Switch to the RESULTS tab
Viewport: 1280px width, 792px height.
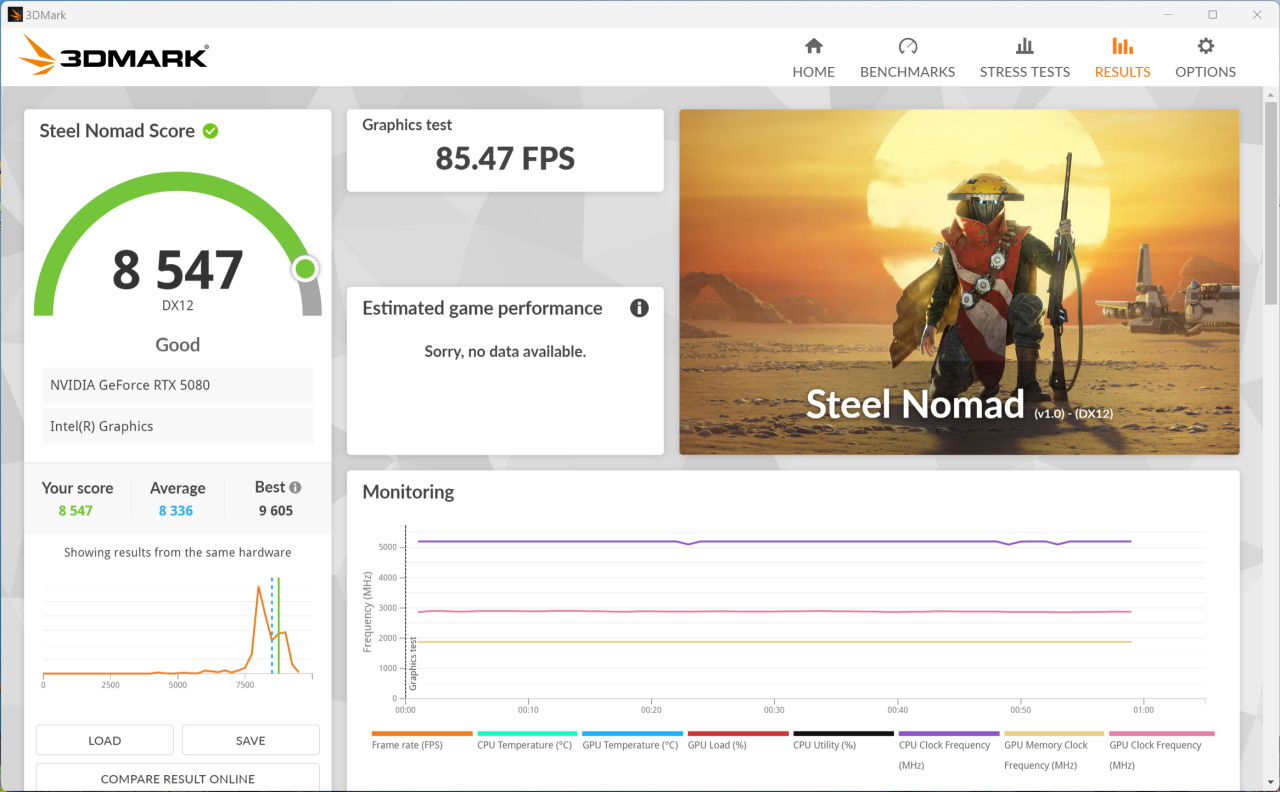[1122, 58]
